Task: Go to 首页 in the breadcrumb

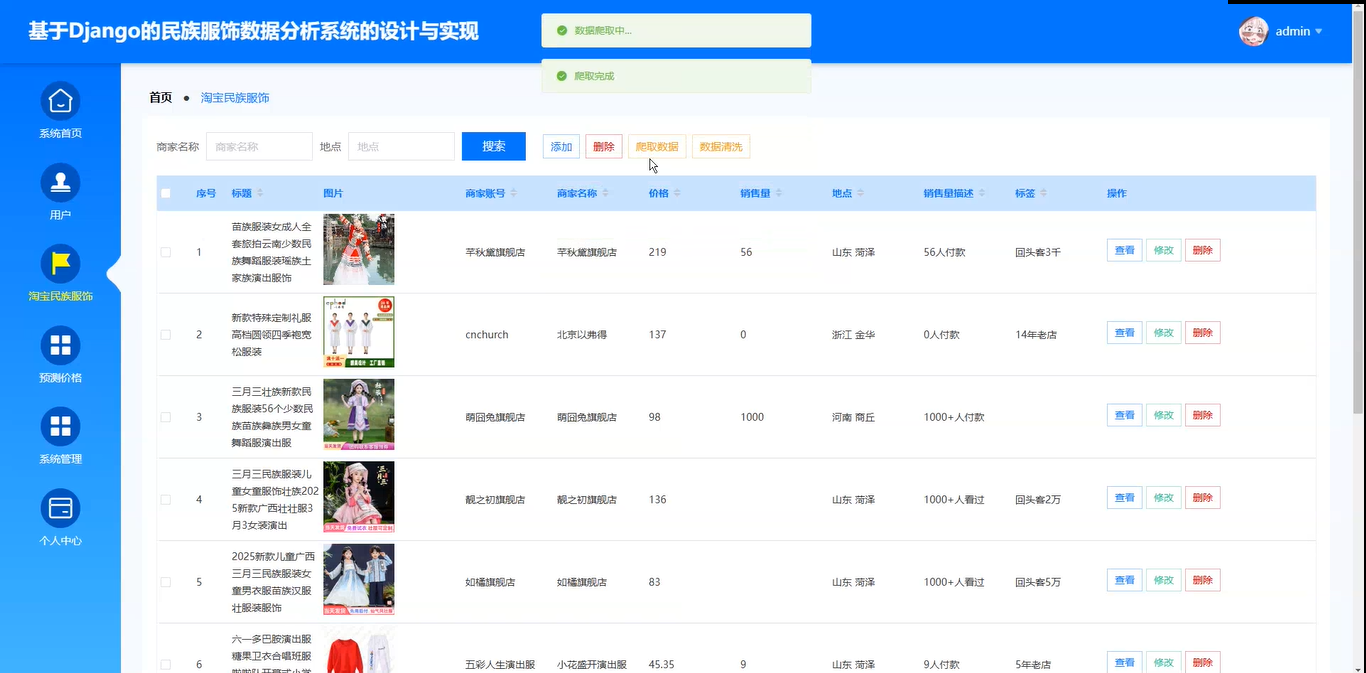Action: pos(160,97)
